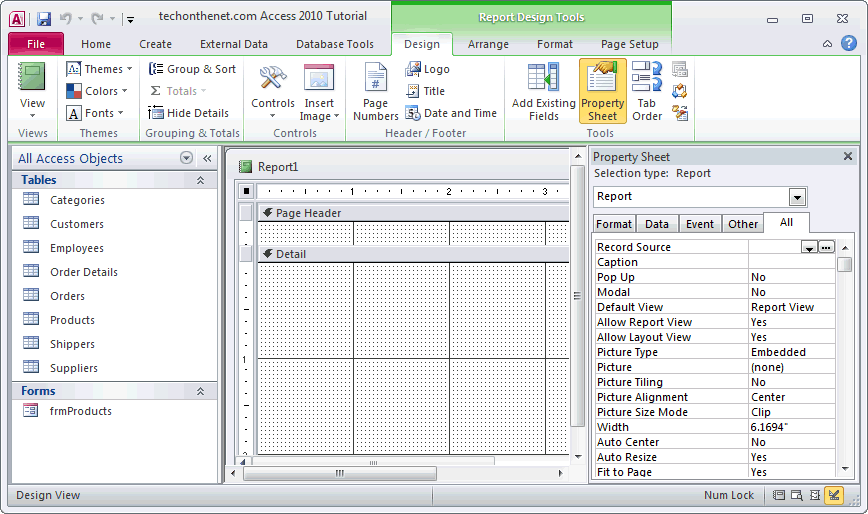
Task: Open the Colors theme dropdown
Action: tap(97, 91)
